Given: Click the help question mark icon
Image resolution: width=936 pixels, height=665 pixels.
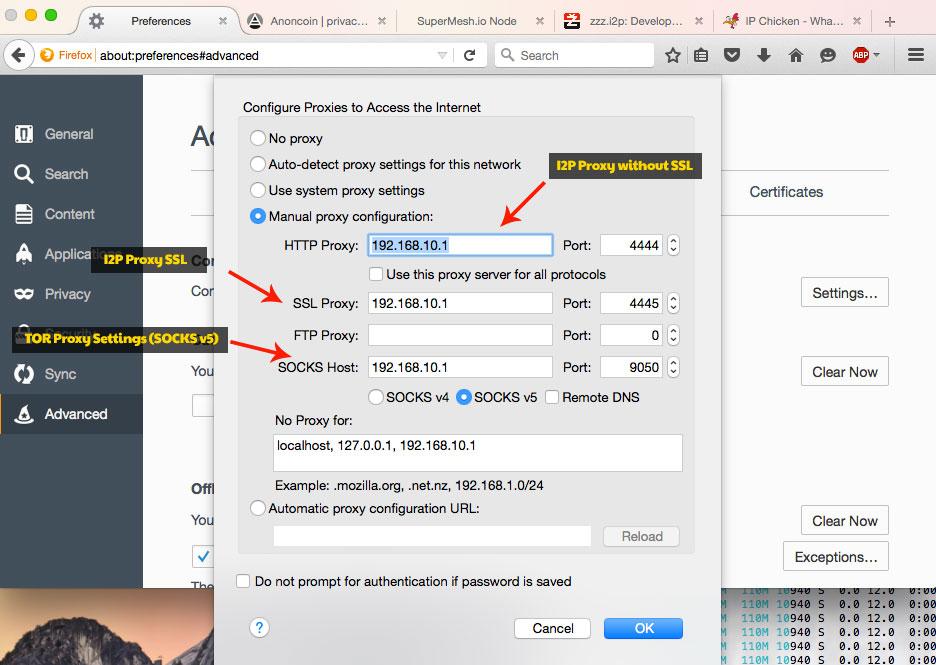Looking at the screenshot, I should (x=259, y=627).
